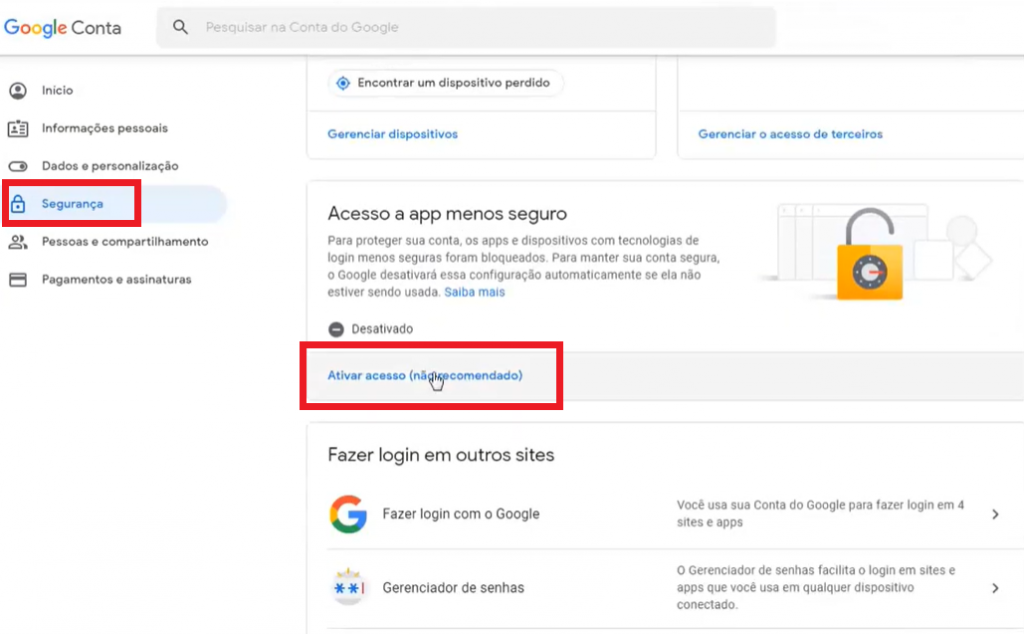This screenshot has height=634, width=1024.
Task: Open Fazer login com o Google row
Action: click(x=665, y=514)
